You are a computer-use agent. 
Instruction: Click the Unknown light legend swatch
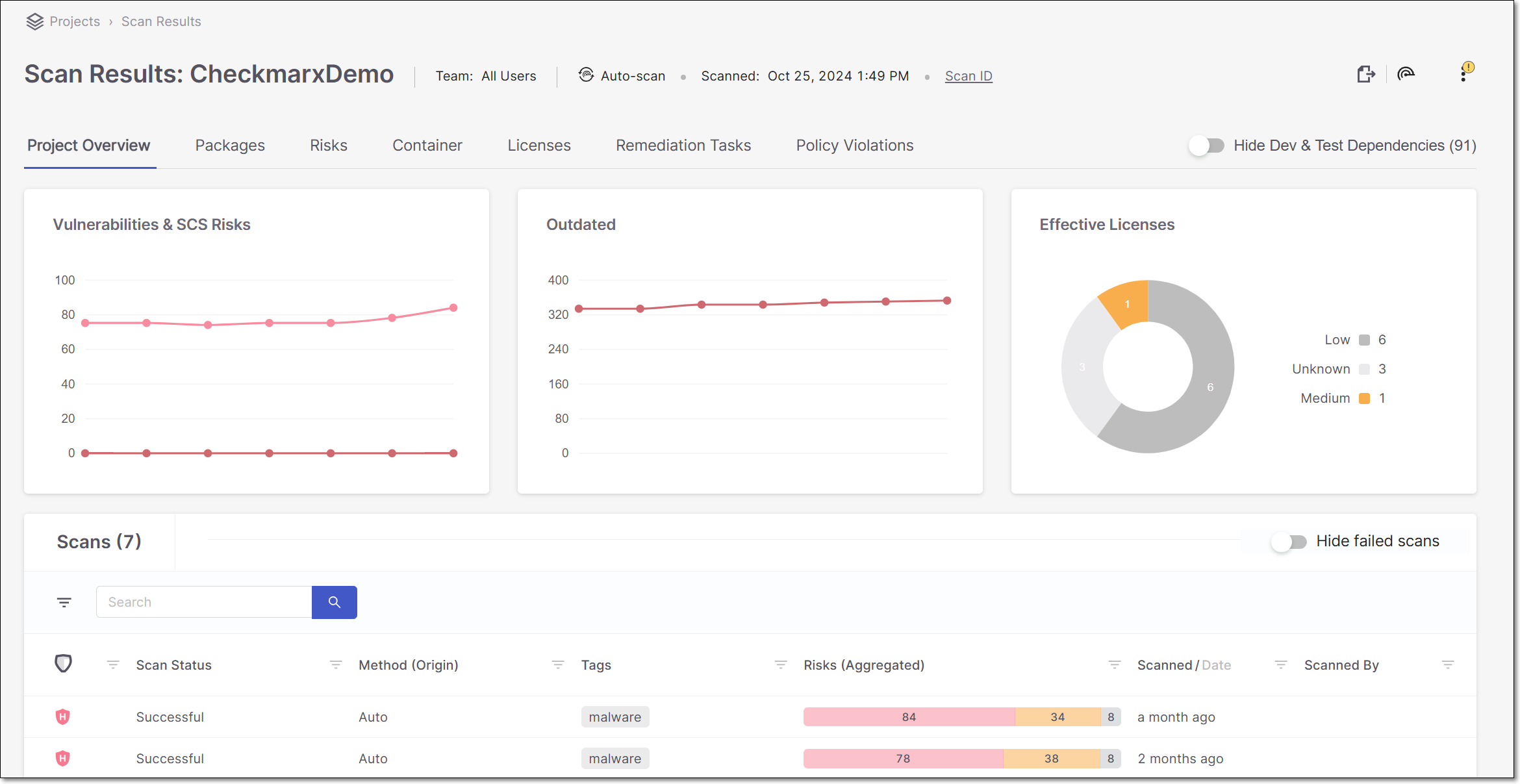pos(1364,369)
